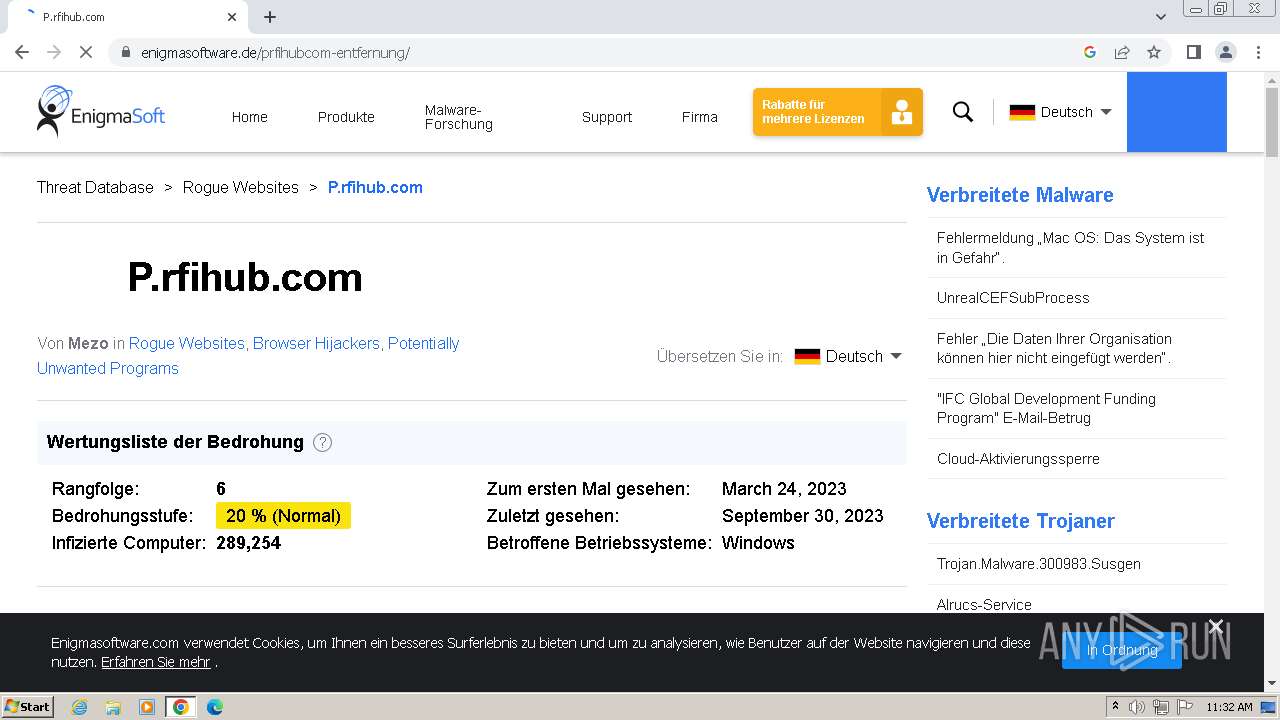Click the Google translate icon in address bar

click(1090, 52)
